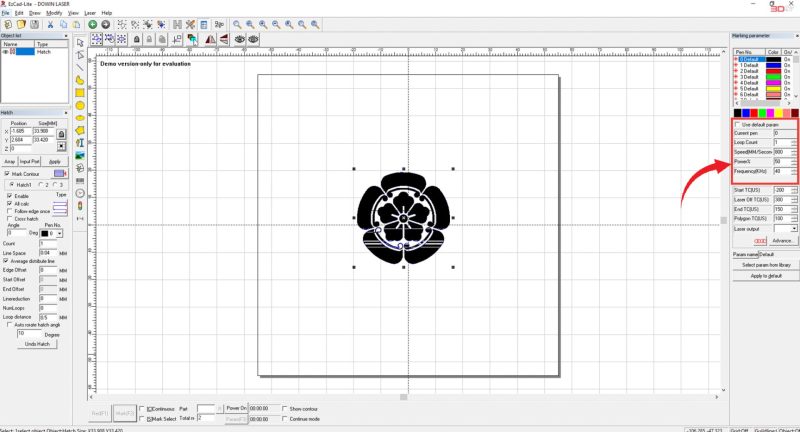Toggle Average distribute line checkbox

coord(6,261)
